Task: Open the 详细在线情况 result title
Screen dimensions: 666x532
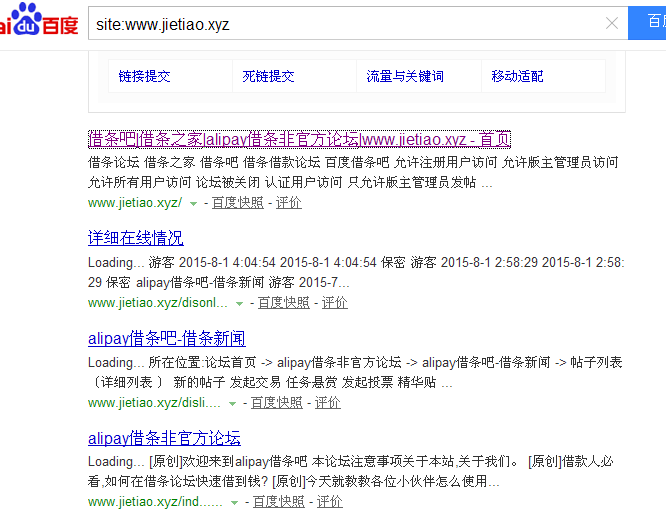Action: (x=136, y=238)
